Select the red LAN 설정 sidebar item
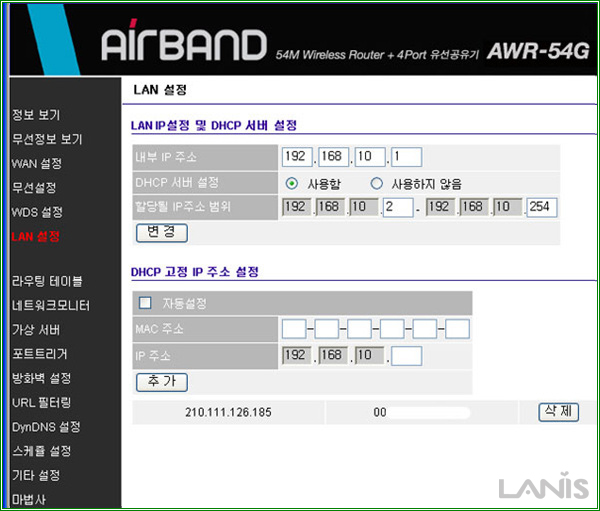Image resolution: width=600 pixels, height=511 pixels. tap(36, 236)
